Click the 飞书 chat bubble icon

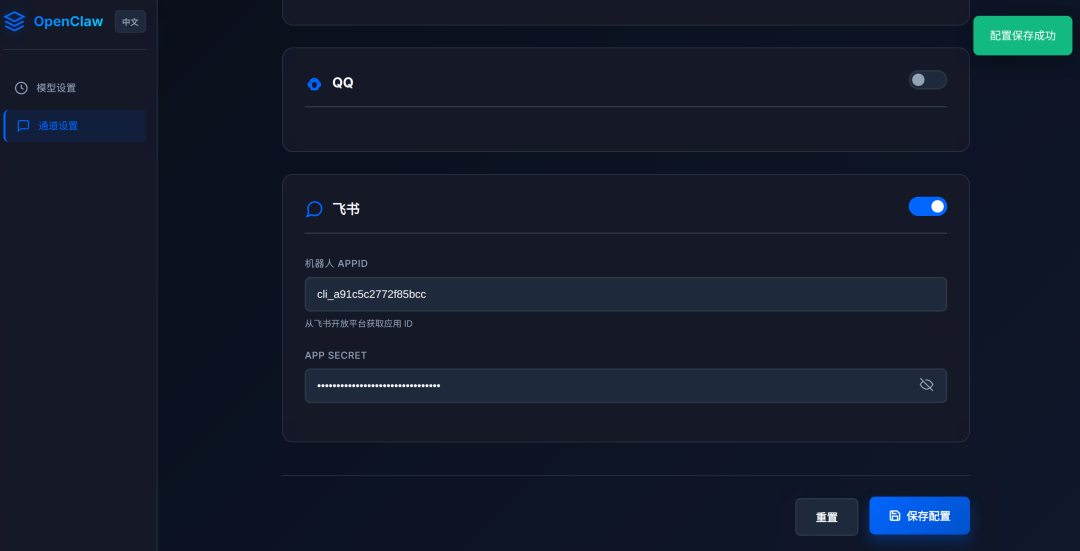point(314,209)
